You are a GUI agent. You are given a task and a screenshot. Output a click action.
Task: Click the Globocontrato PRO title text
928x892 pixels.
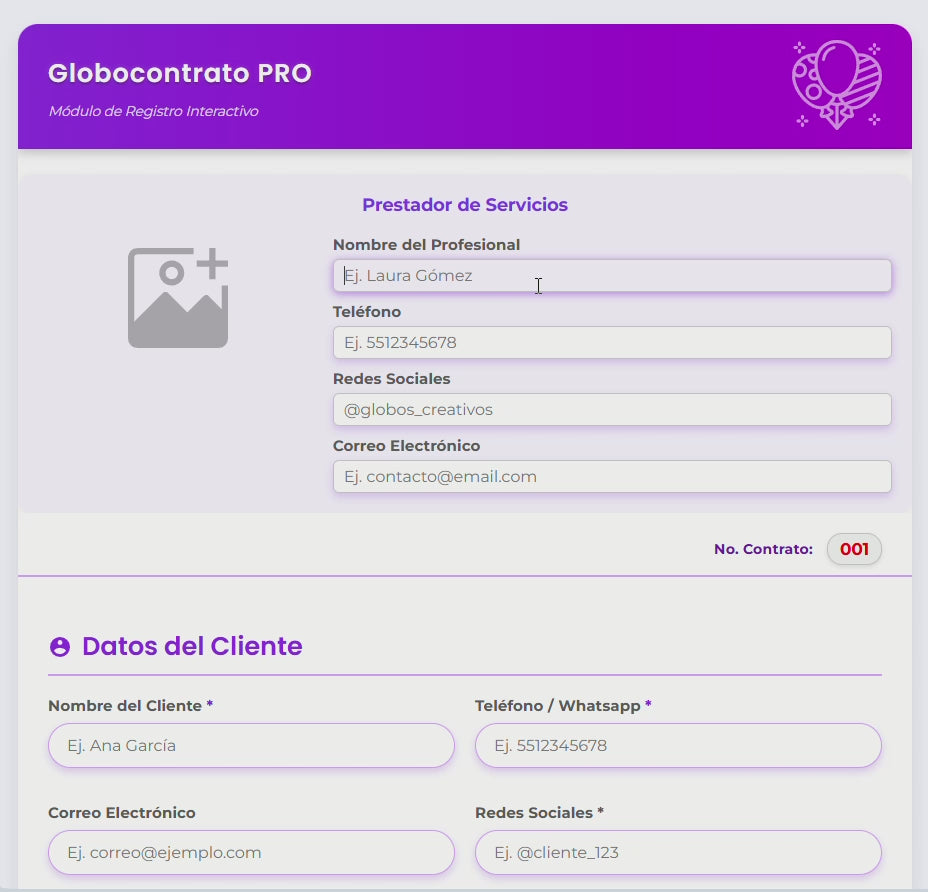[180, 72]
